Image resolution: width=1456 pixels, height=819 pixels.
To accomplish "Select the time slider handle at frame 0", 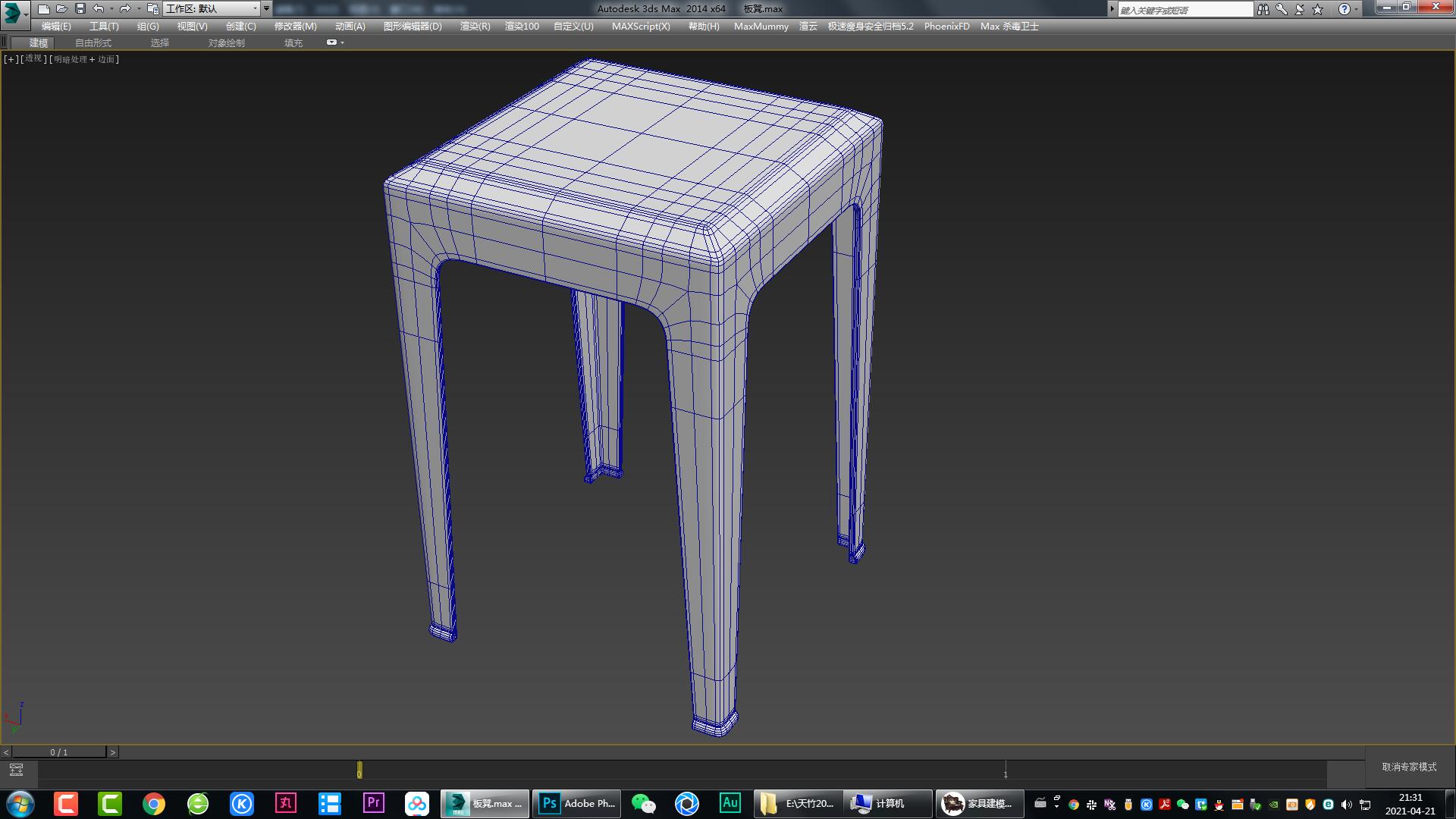I will 358,770.
